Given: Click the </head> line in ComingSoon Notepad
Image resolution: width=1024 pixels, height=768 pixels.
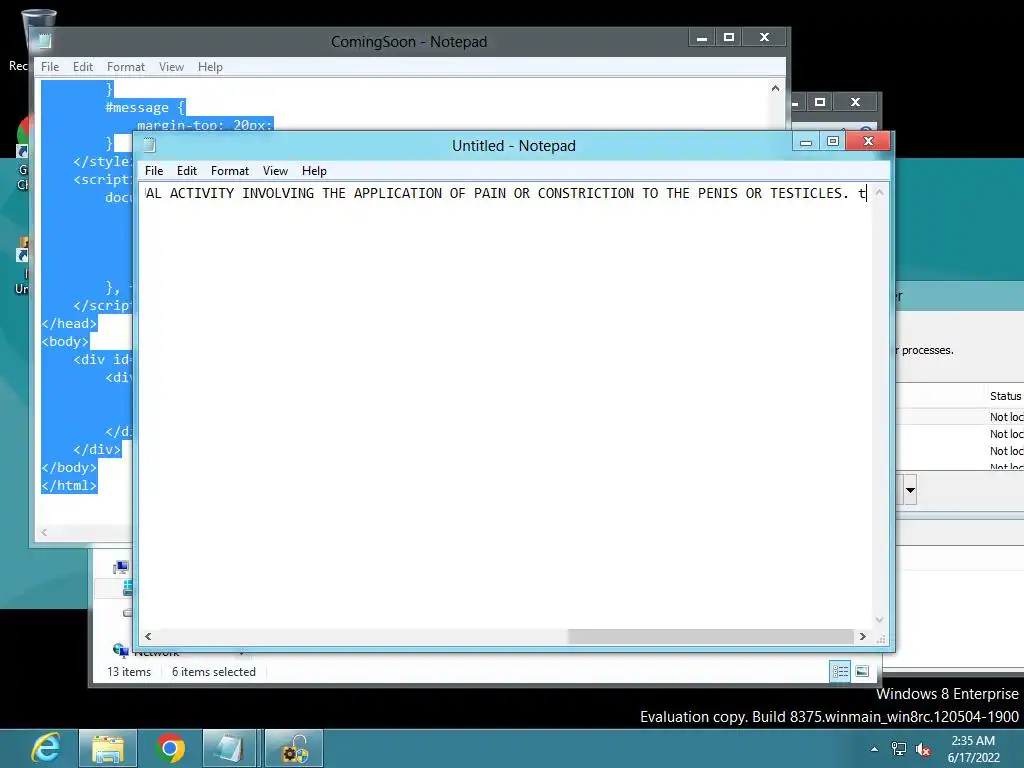Looking at the screenshot, I should click(69, 323).
